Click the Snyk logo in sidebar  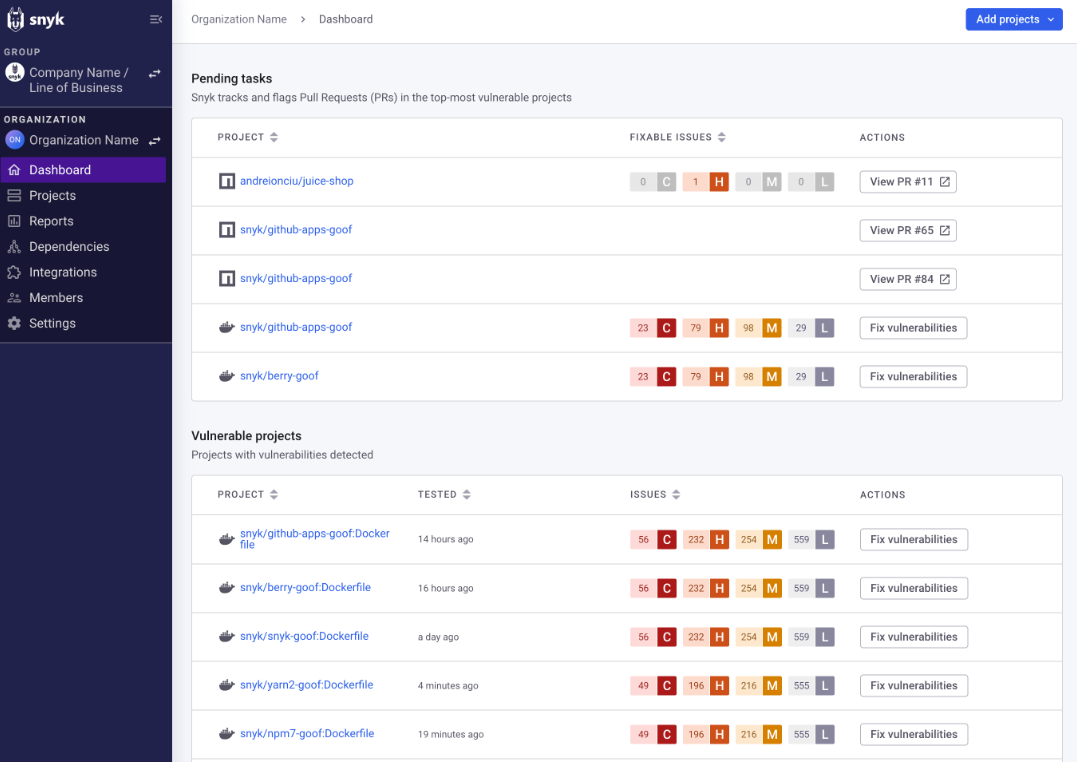[36, 19]
